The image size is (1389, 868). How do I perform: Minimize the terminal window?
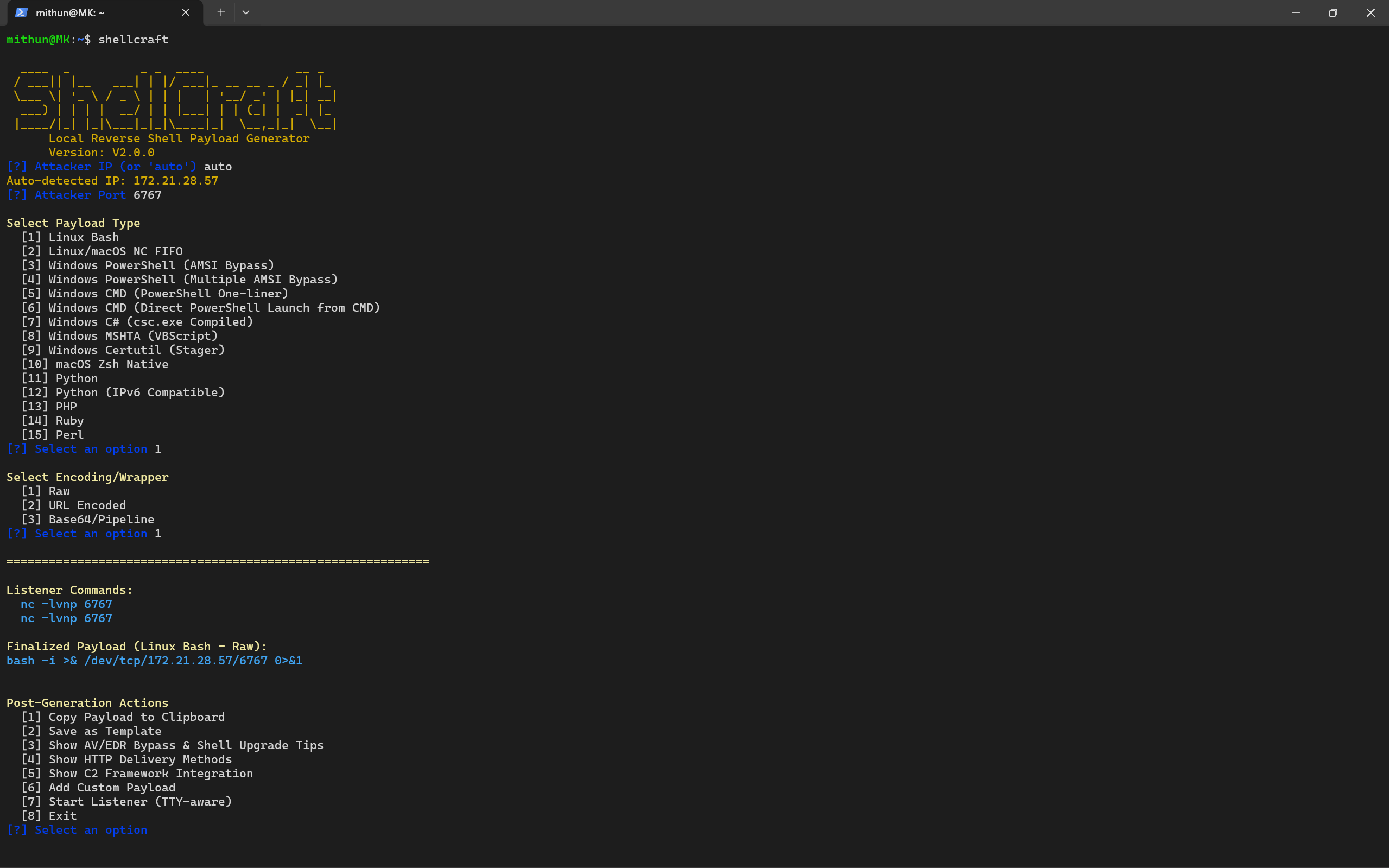point(1296,12)
